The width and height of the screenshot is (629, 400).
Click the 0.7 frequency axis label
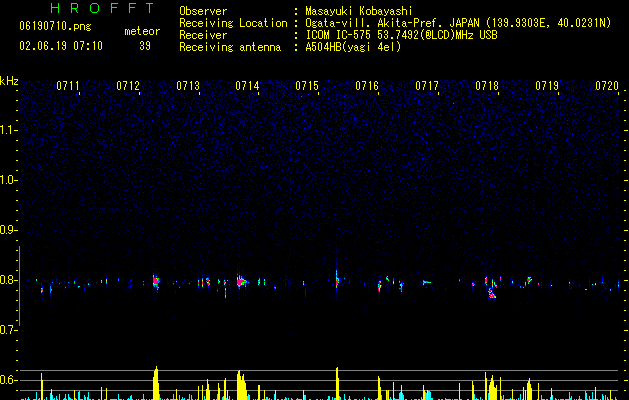pyautogui.click(x=9, y=330)
